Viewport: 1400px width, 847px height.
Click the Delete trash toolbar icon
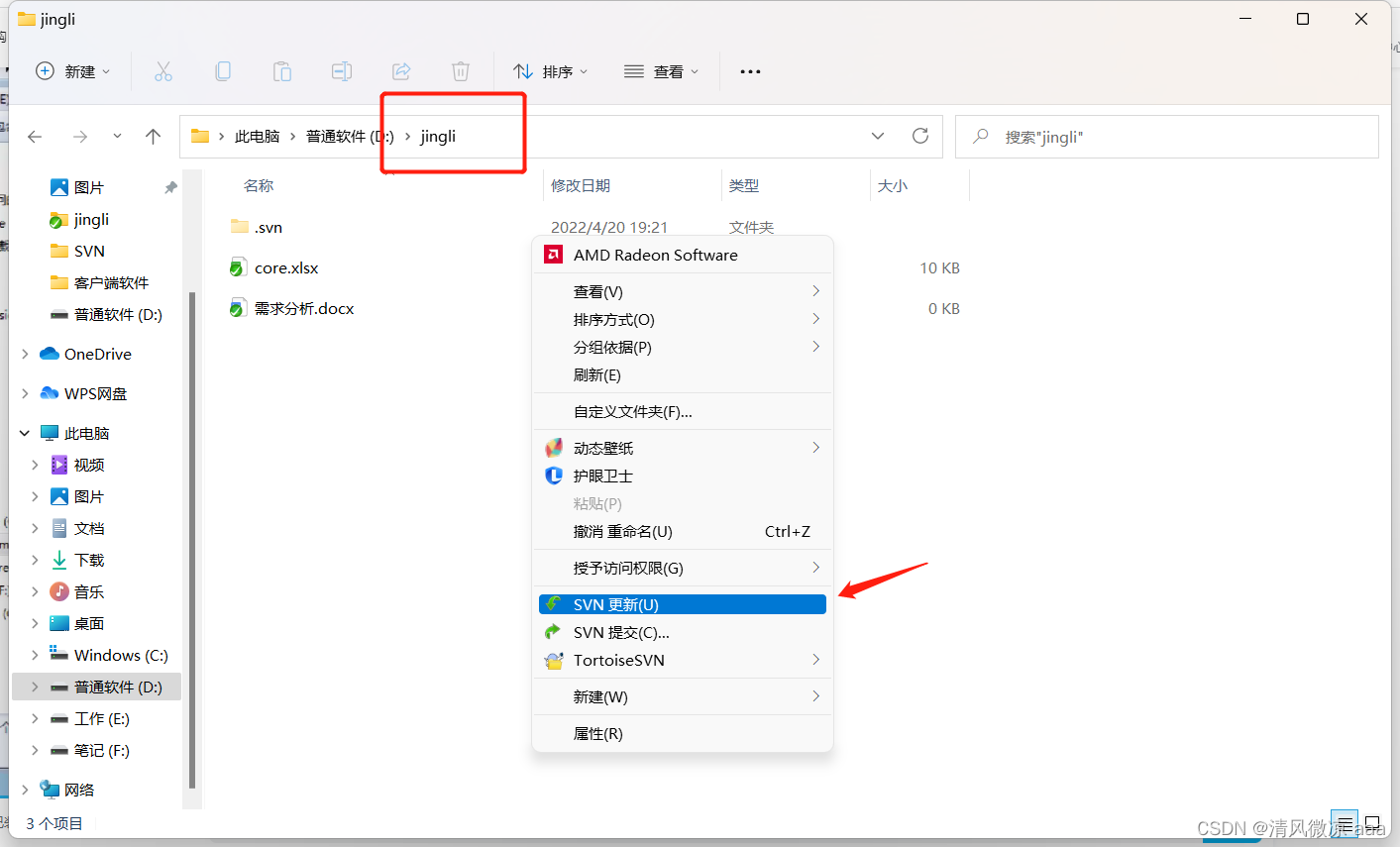[x=461, y=71]
